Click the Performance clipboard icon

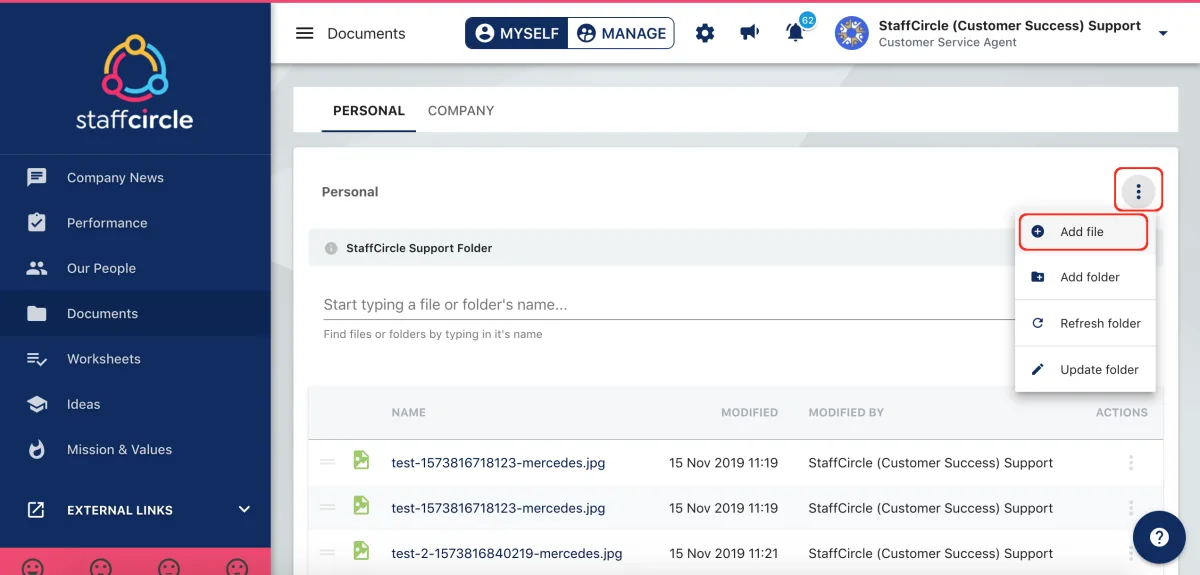coord(37,222)
